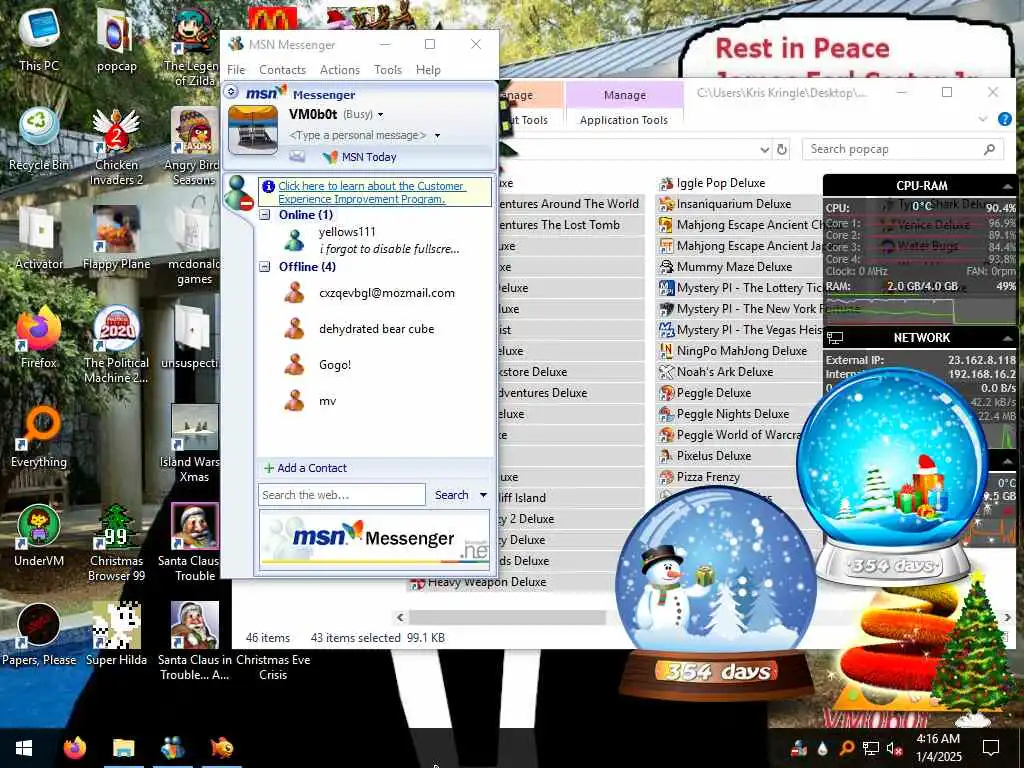Launch Chicken Invaders 2 shortcut
This screenshot has width=1024, height=768.
[x=116, y=145]
